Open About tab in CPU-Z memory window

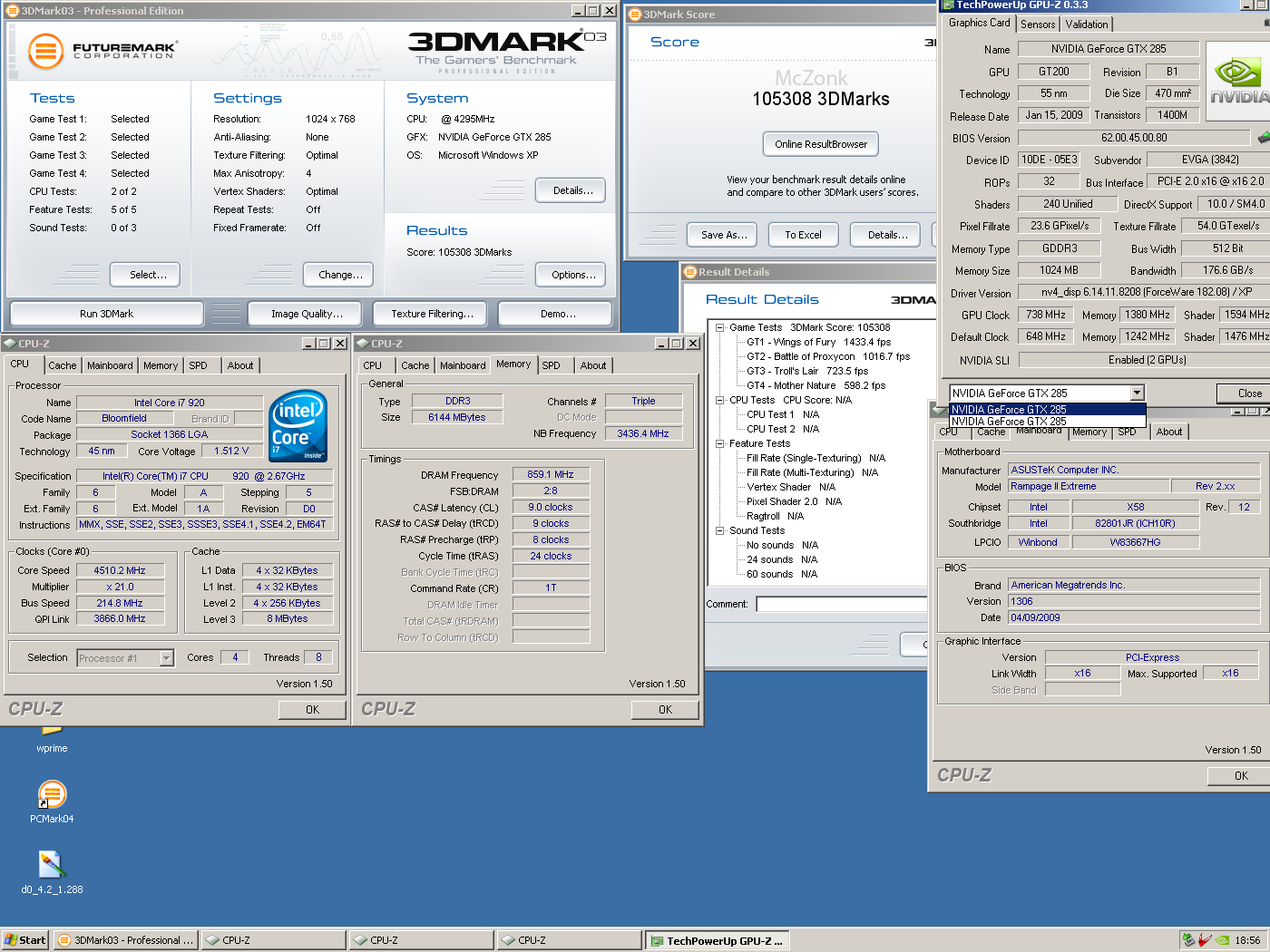[593, 365]
